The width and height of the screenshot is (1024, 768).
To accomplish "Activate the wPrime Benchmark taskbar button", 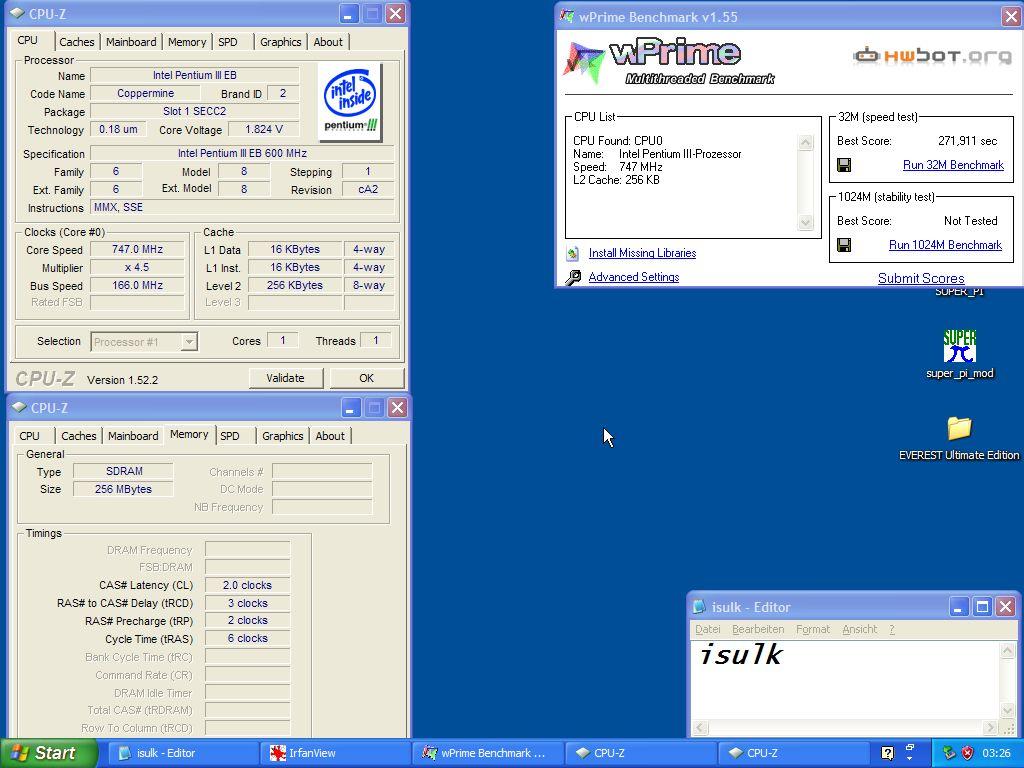I will [488, 753].
